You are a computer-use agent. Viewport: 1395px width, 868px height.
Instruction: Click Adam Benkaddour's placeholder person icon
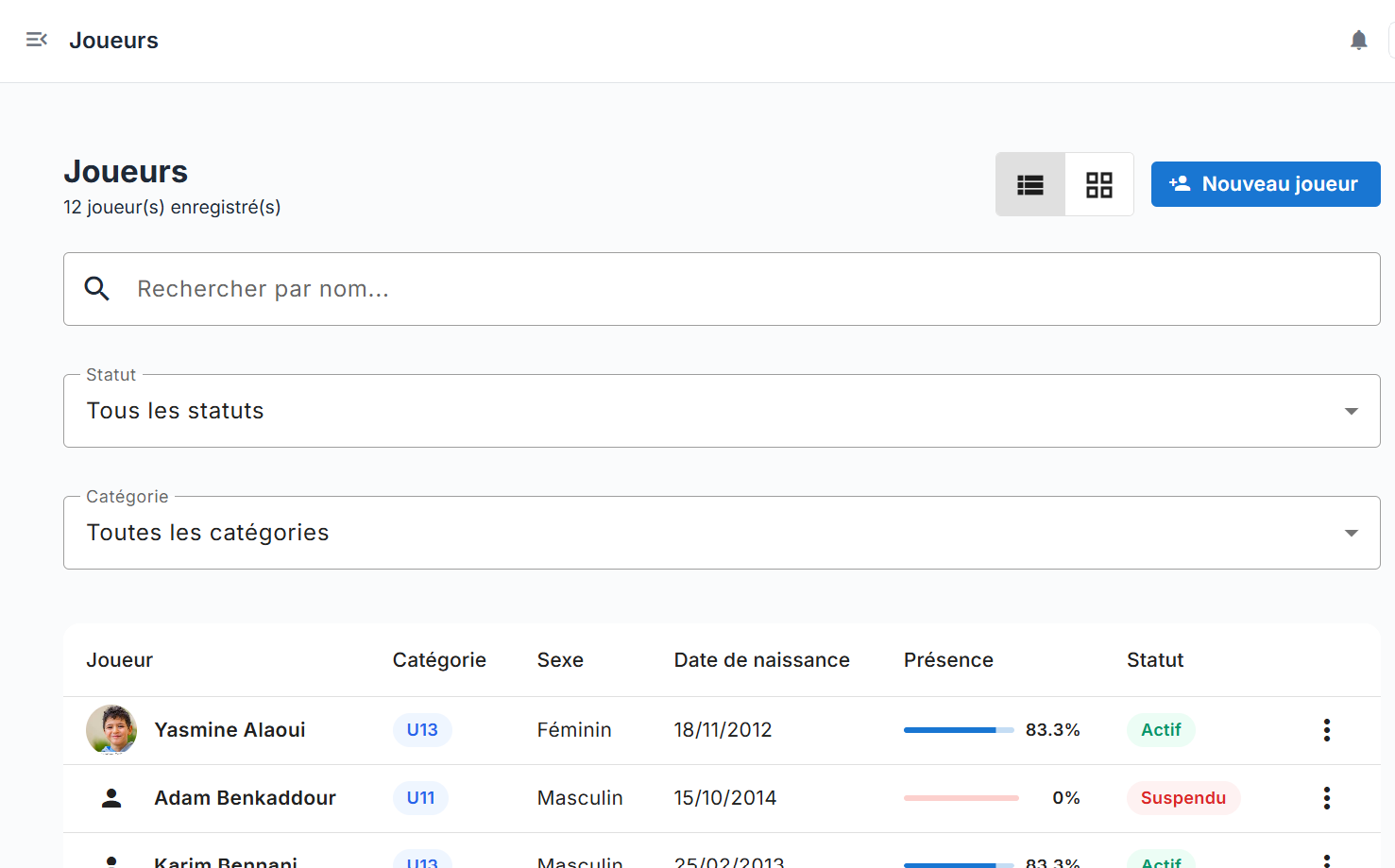(x=111, y=798)
